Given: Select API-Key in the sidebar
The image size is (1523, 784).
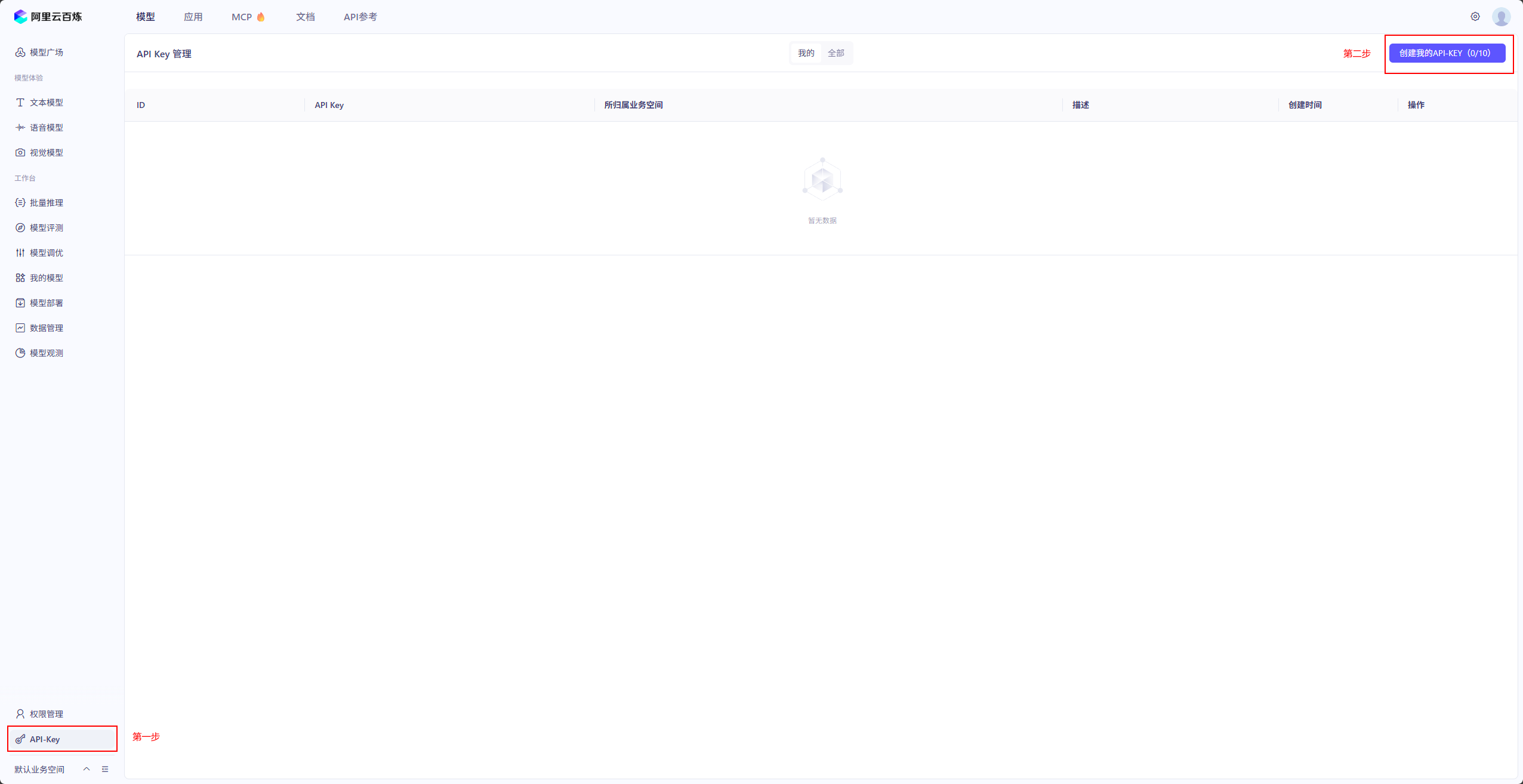Looking at the screenshot, I should (x=45, y=739).
